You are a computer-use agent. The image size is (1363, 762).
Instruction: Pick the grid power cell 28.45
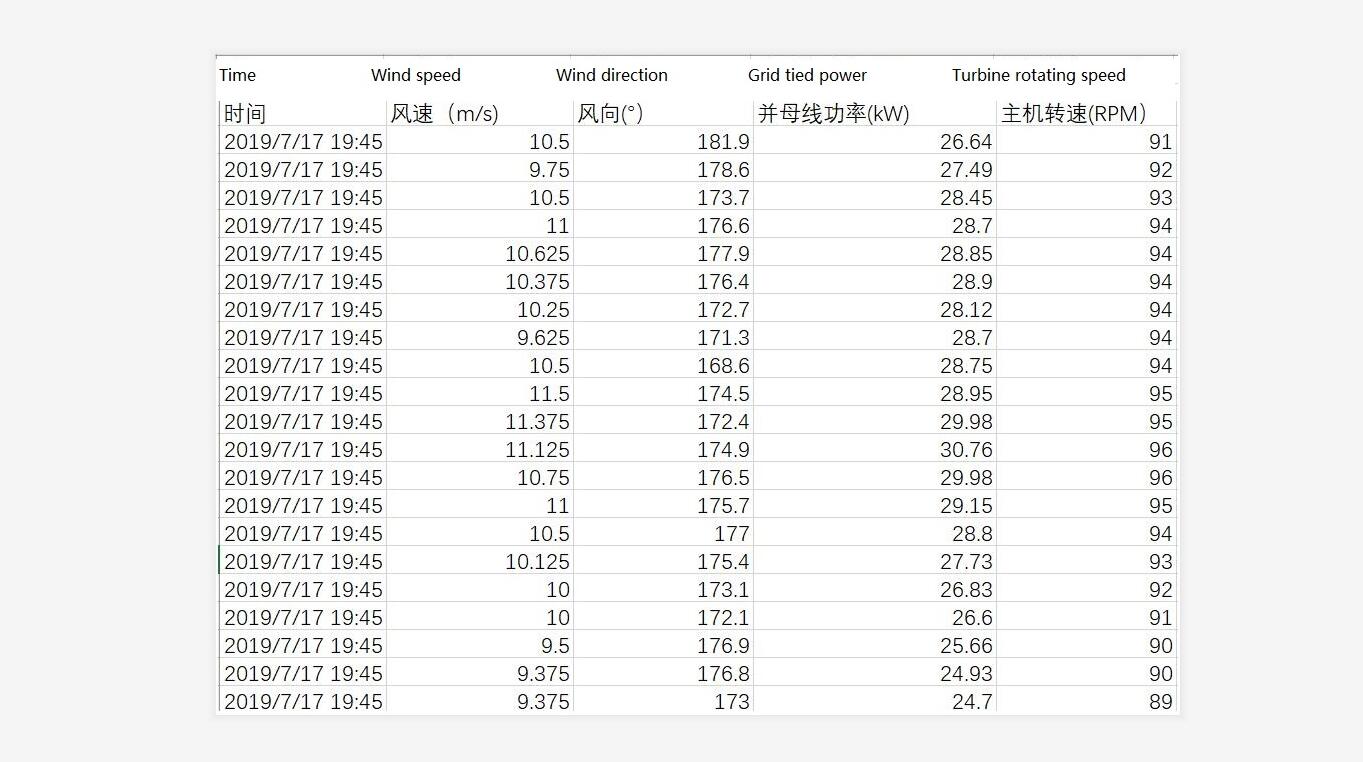(x=874, y=198)
